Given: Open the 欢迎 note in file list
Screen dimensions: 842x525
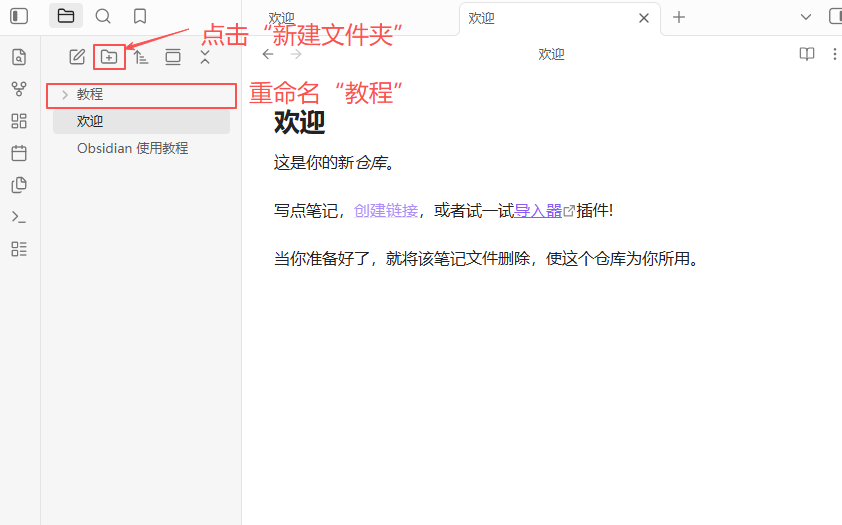Looking at the screenshot, I should coord(142,121).
